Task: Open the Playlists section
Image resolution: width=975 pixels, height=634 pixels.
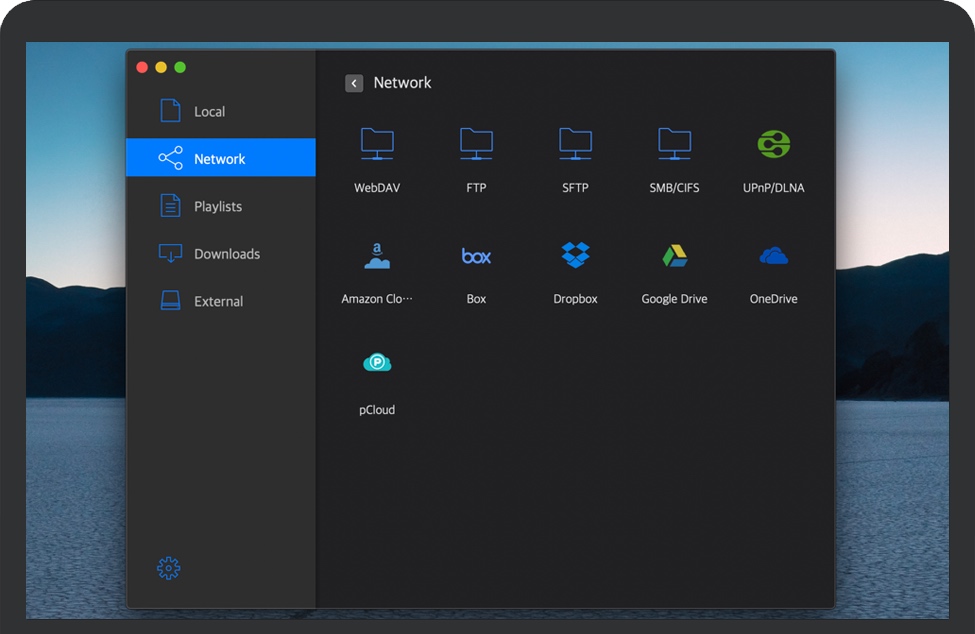Action: tap(217, 206)
